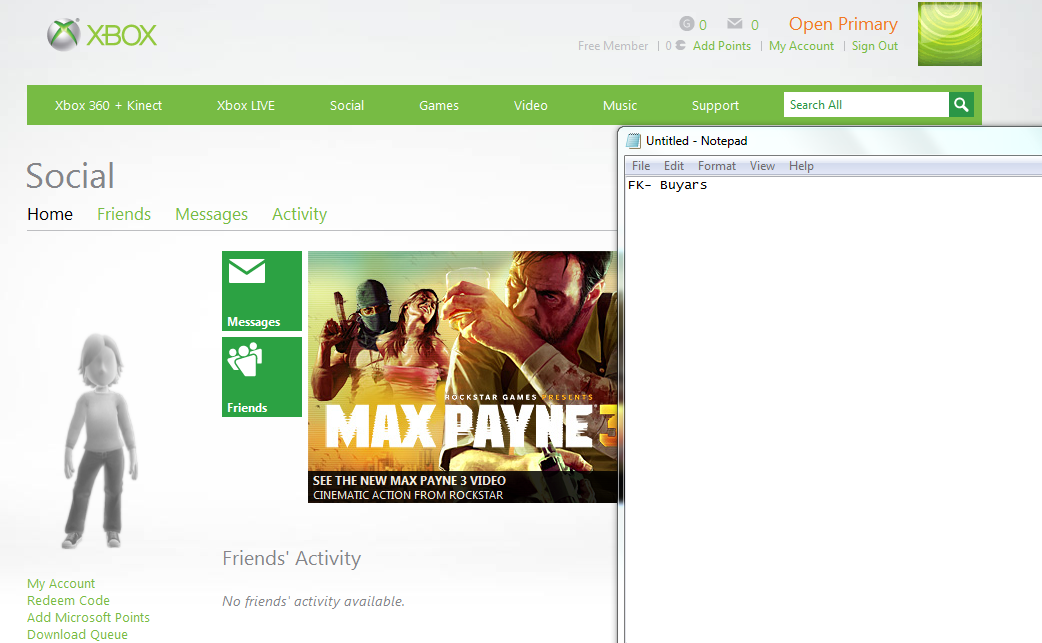Open the green gamer picture tile
Image resolution: width=1042 pixels, height=643 pixels.
pyautogui.click(x=950, y=34)
